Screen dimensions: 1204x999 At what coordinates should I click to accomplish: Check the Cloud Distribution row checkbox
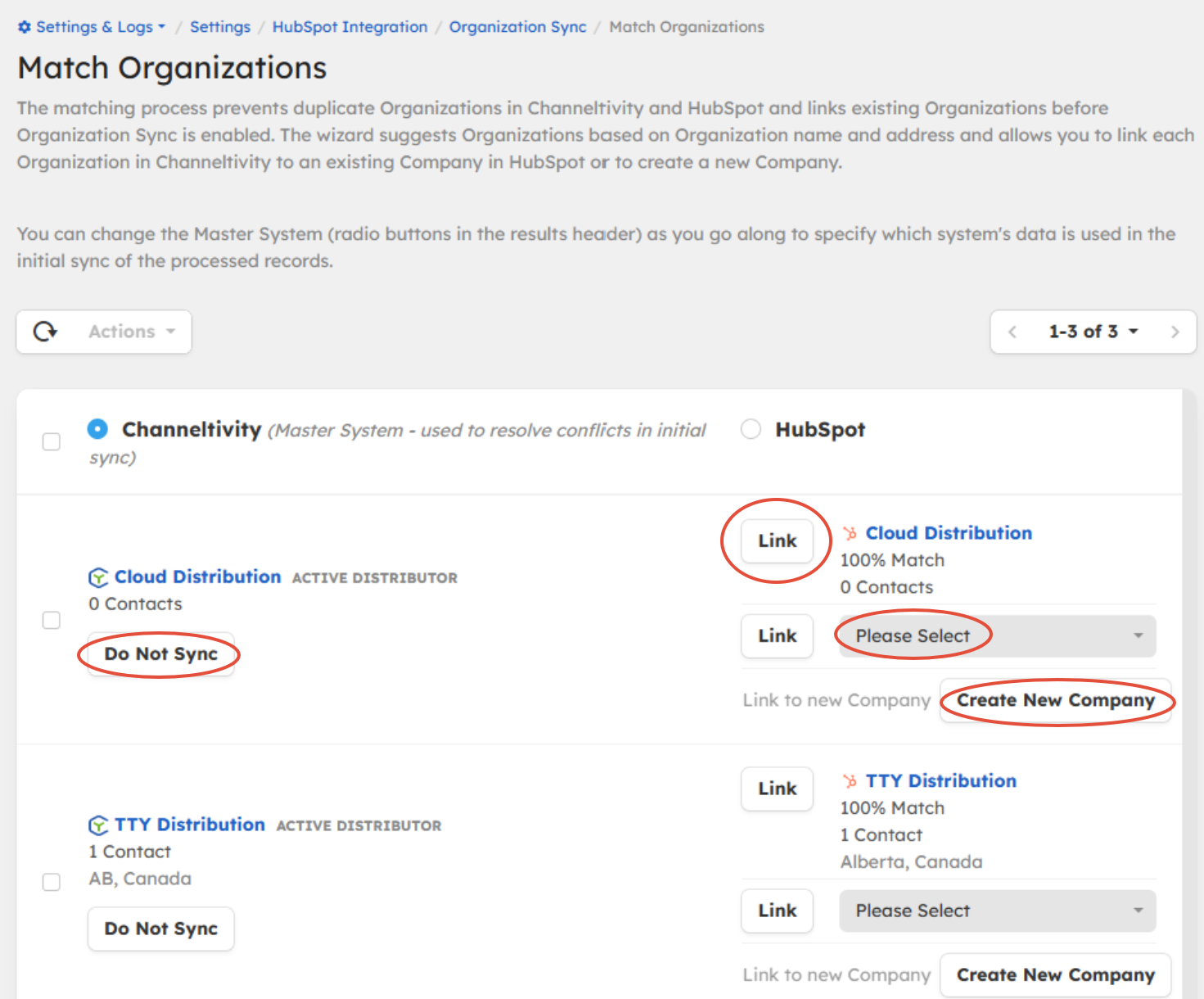[x=52, y=620]
